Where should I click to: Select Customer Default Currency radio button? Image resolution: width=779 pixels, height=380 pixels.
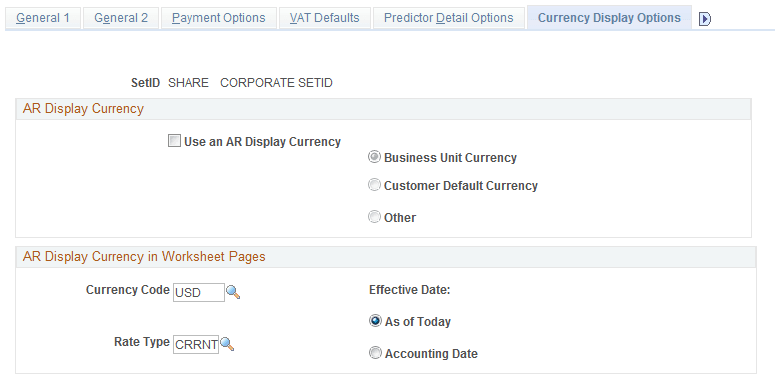374,185
